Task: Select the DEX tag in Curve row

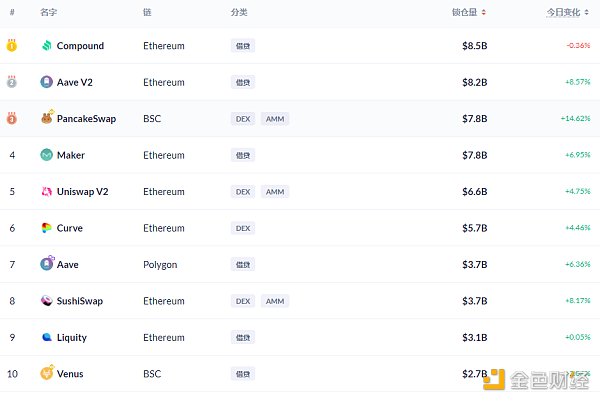Action: (x=242, y=228)
